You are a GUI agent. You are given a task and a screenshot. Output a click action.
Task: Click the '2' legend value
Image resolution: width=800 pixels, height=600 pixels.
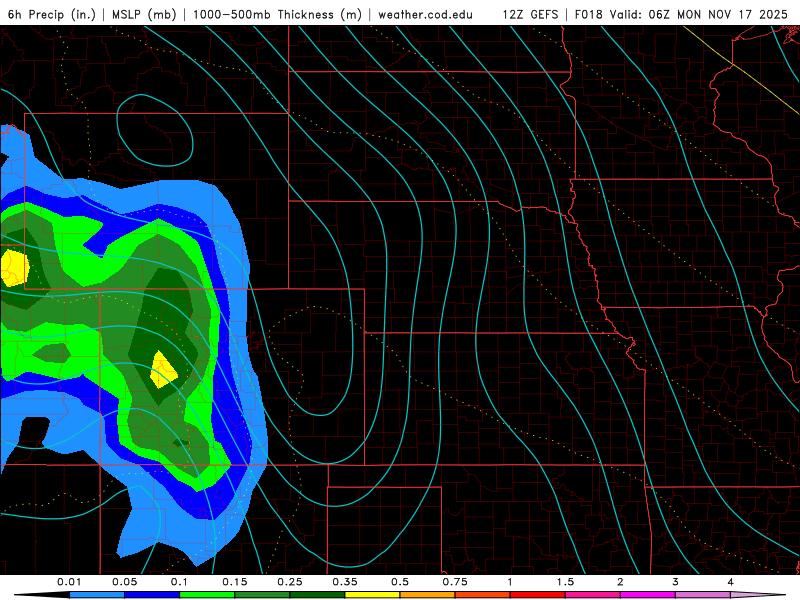(x=620, y=582)
